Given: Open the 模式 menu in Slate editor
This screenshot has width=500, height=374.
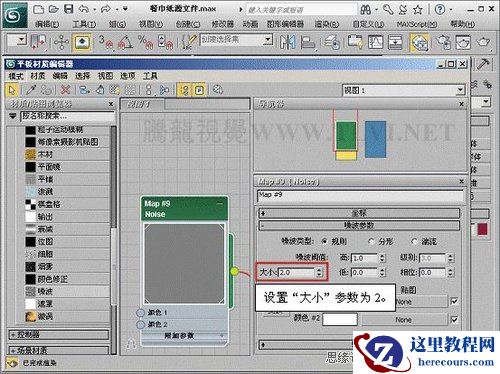Looking at the screenshot, I should [16, 76].
